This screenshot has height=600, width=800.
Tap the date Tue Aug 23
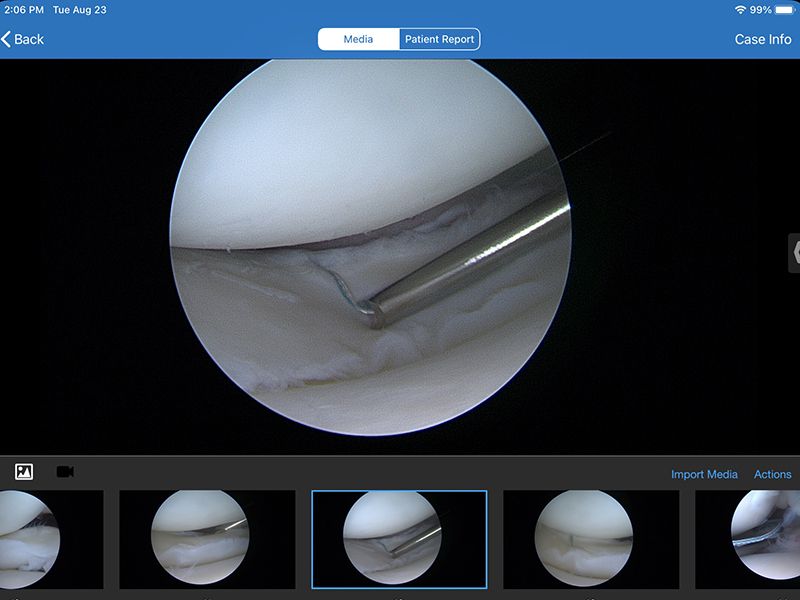80,10
